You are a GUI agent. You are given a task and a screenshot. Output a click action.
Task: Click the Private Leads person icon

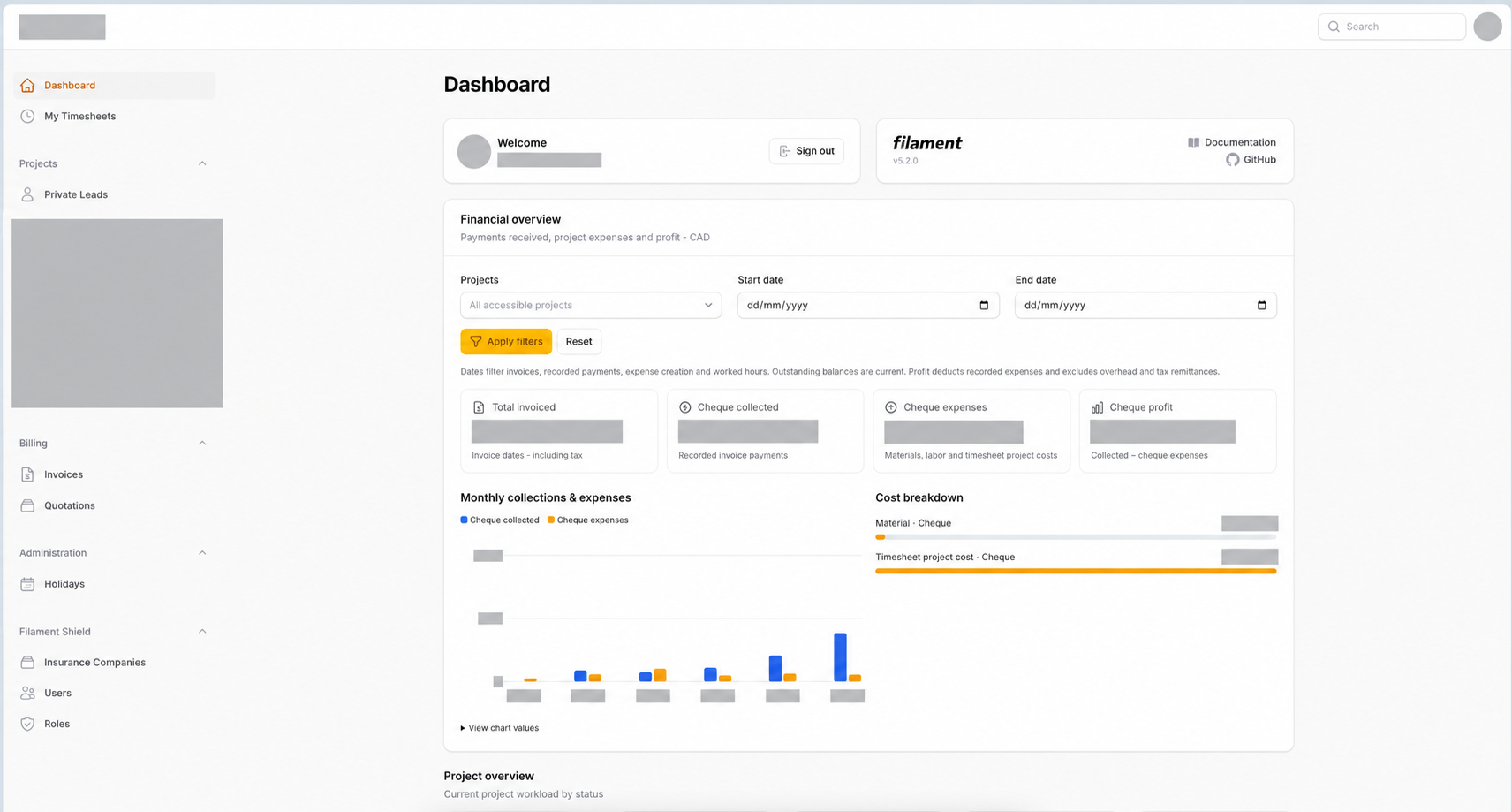click(x=27, y=194)
